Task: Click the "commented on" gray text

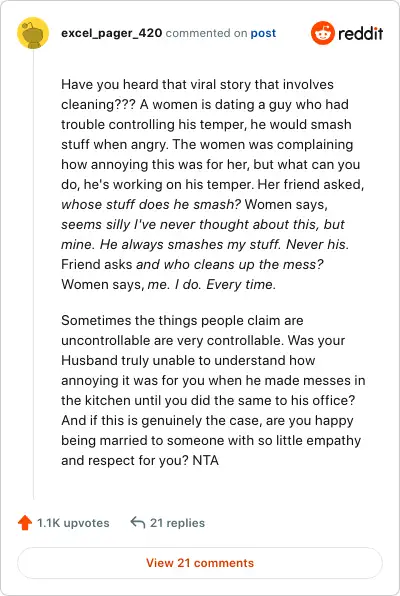Action: pyautogui.click(x=206, y=33)
